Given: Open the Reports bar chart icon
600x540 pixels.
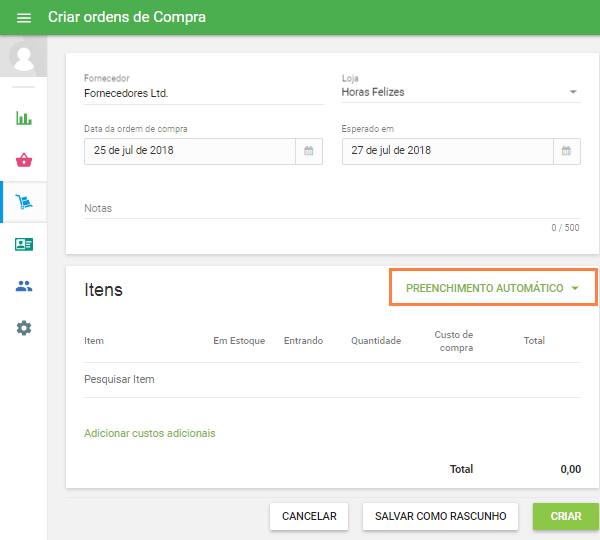Looking at the screenshot, I should [24, 118].
